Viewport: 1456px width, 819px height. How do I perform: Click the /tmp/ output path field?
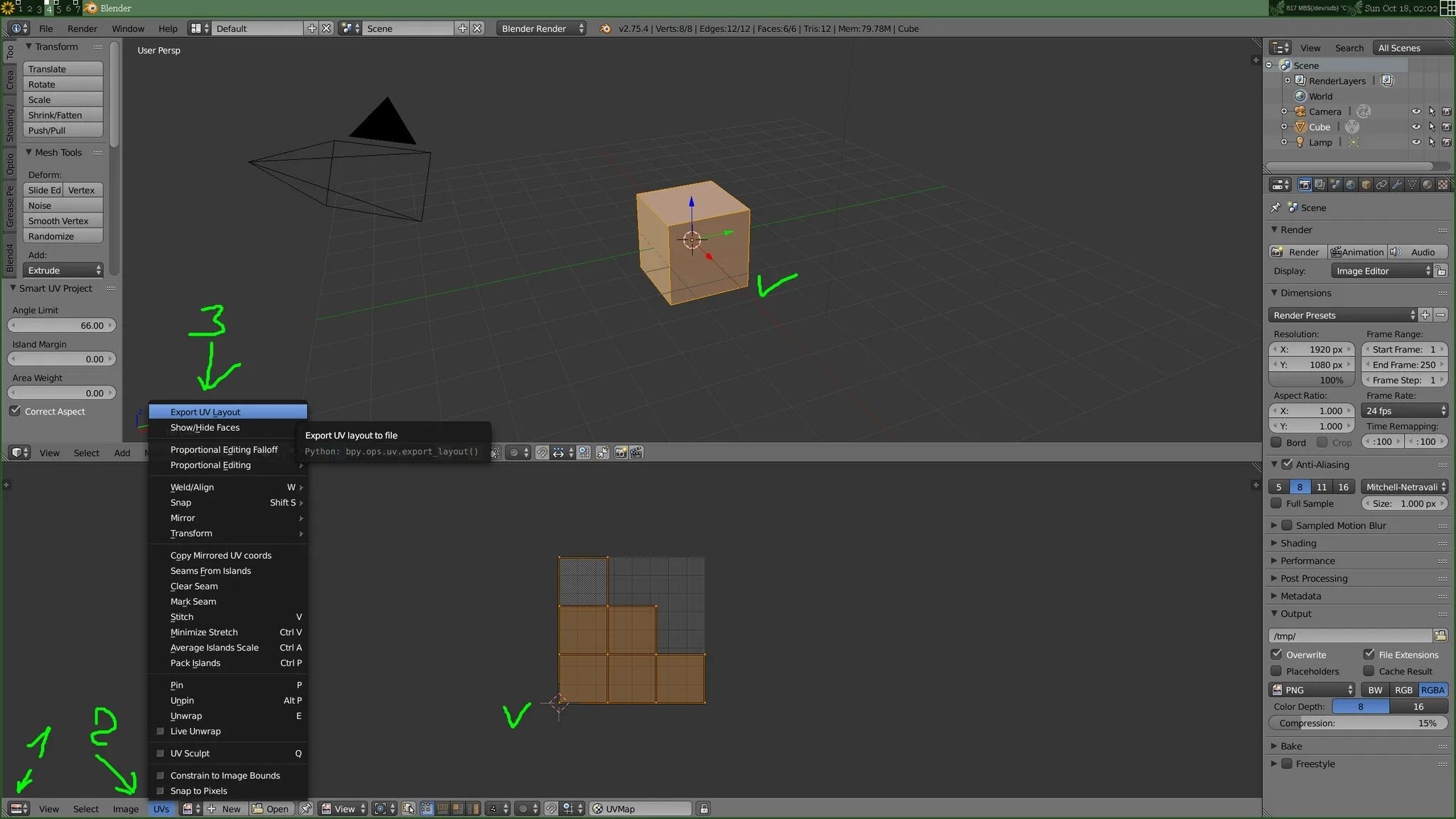1350,636
